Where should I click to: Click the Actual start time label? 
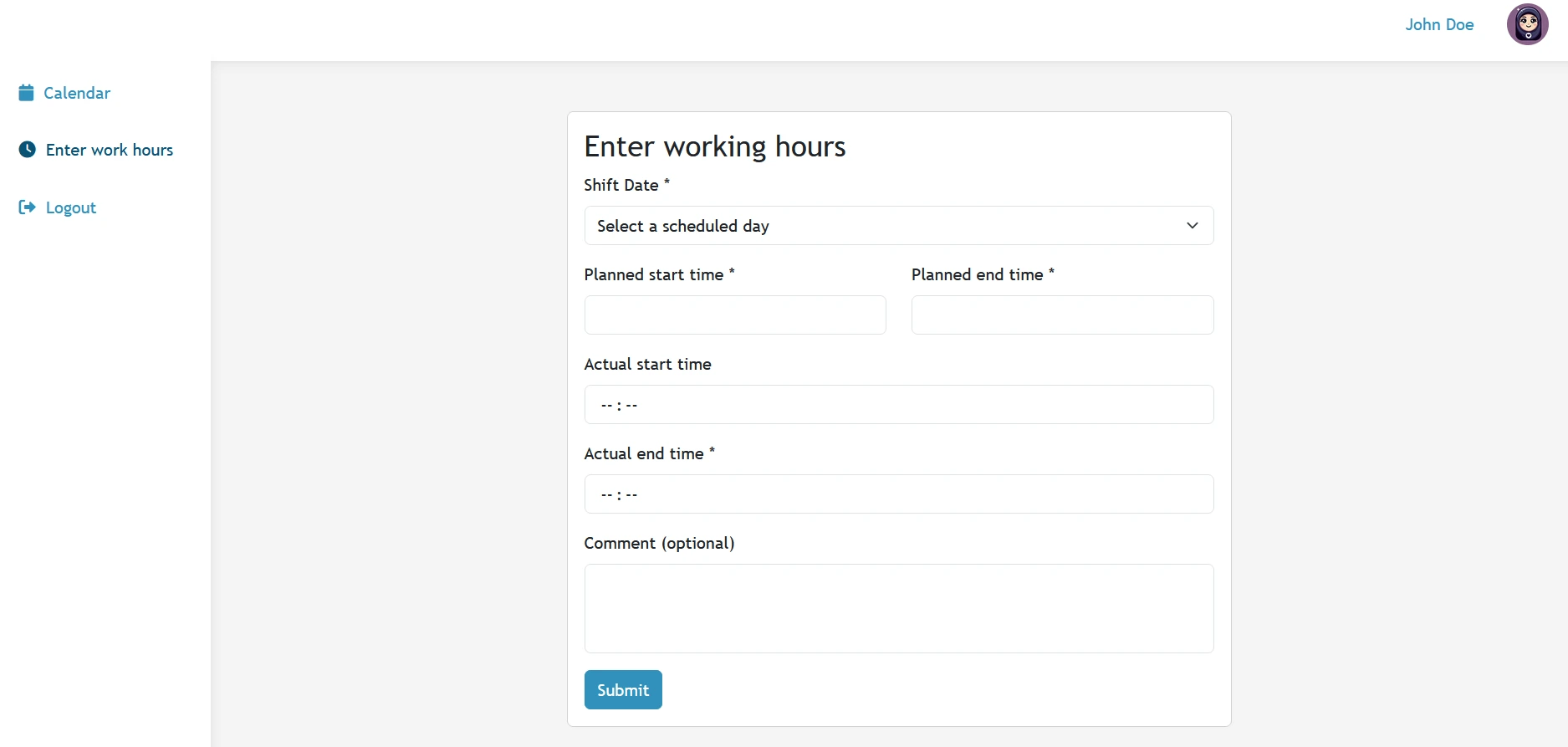coord(647,364)
